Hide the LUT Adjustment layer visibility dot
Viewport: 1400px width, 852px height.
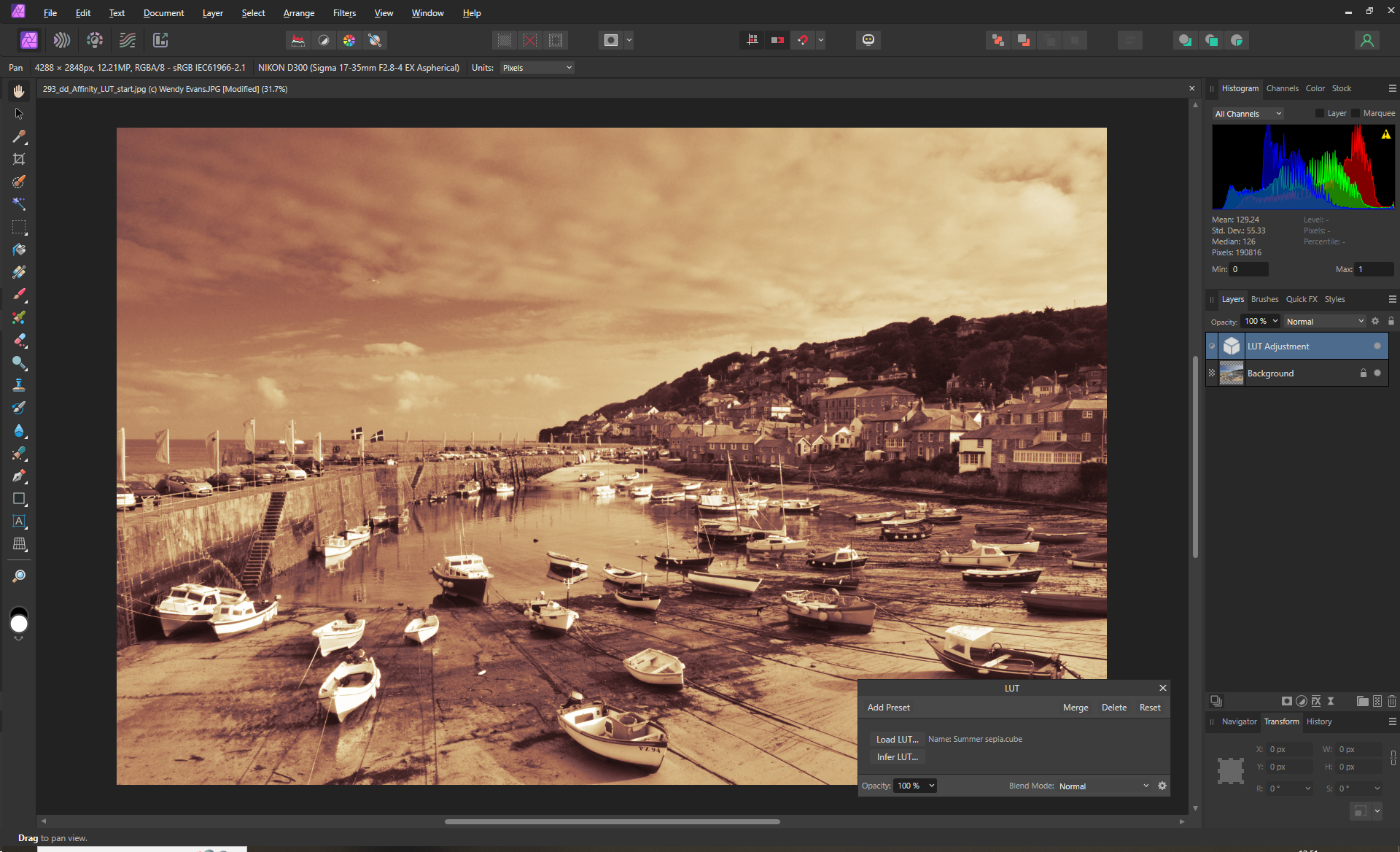coord(1377,346)
